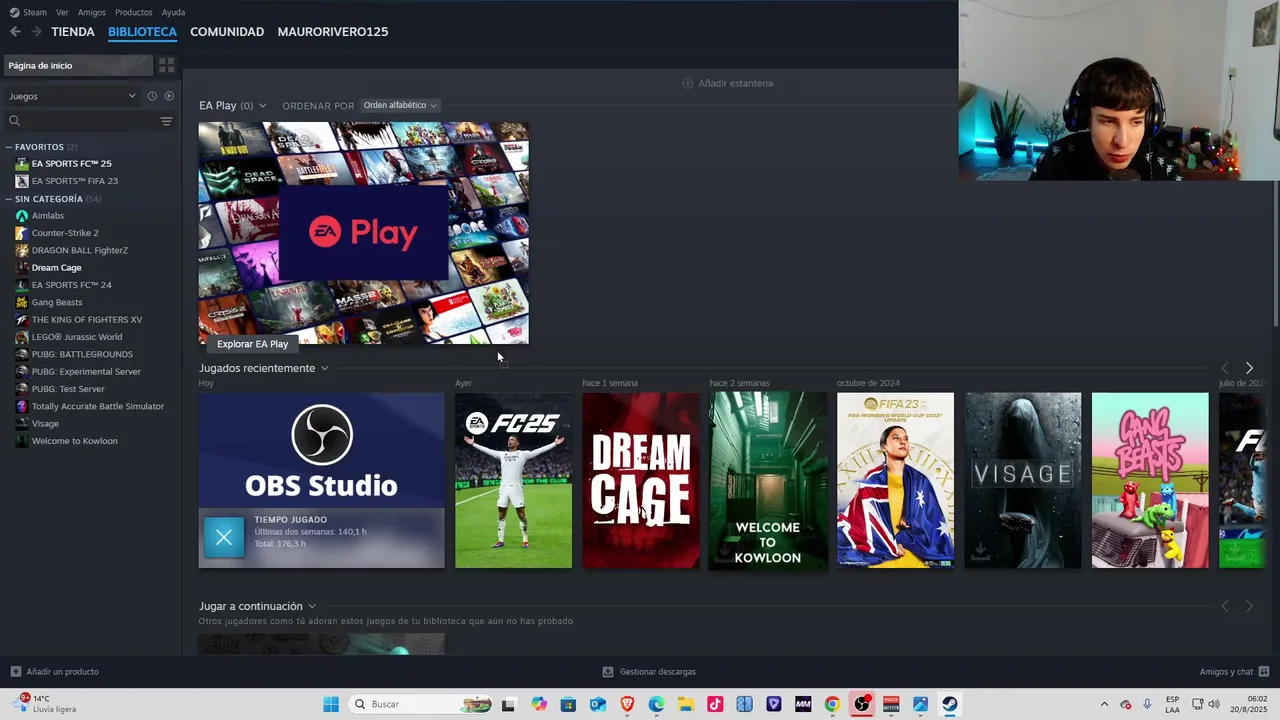This screenshot has height=720, width=1280.
Task: Open Aimlabs from the game list
Action: [47, 216]
